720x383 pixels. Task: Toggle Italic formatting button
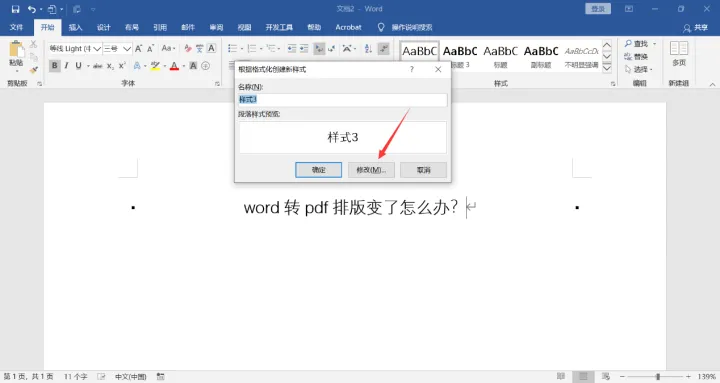coord(67,66)
